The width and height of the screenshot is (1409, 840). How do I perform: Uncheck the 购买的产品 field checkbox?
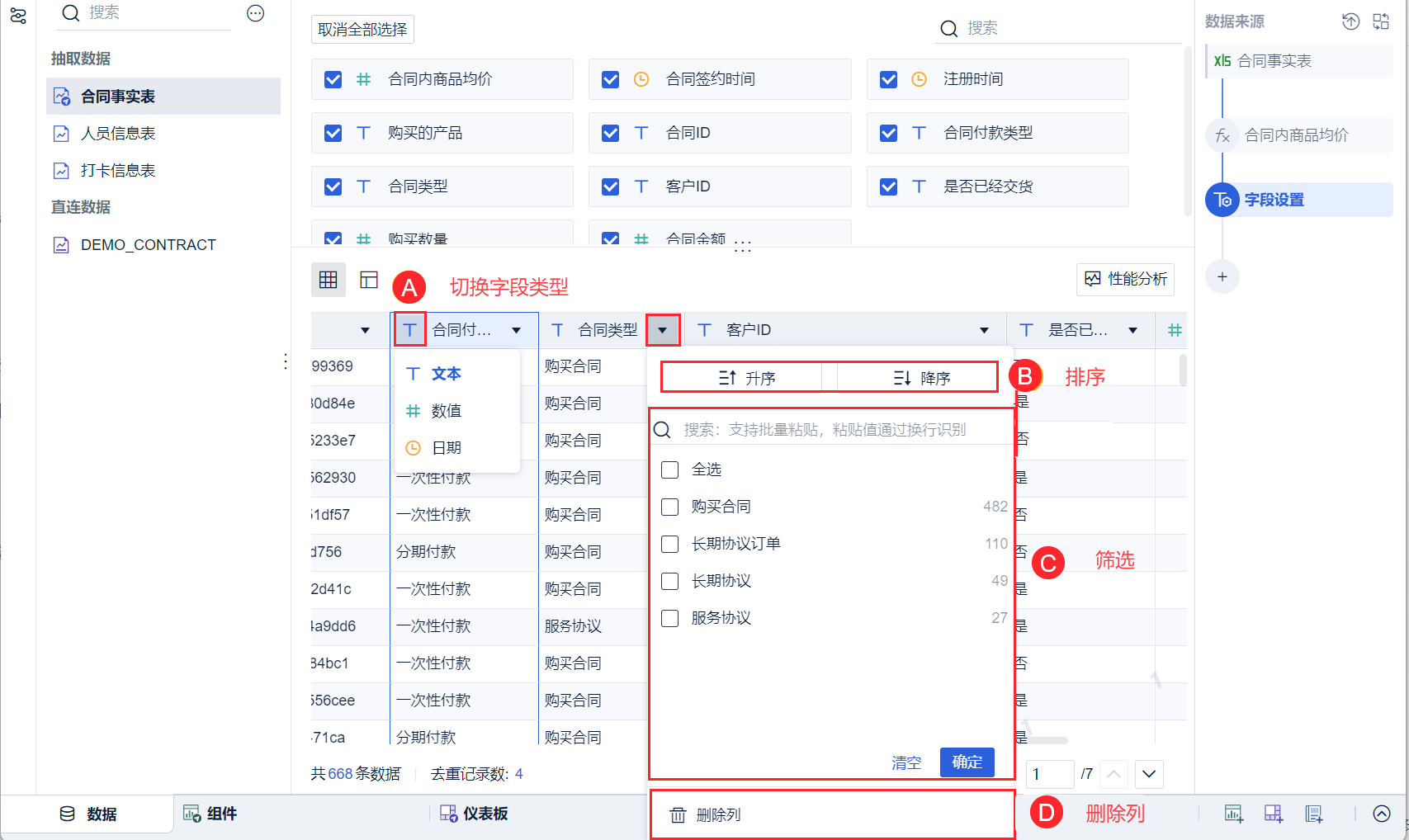[x=333, y=133]
